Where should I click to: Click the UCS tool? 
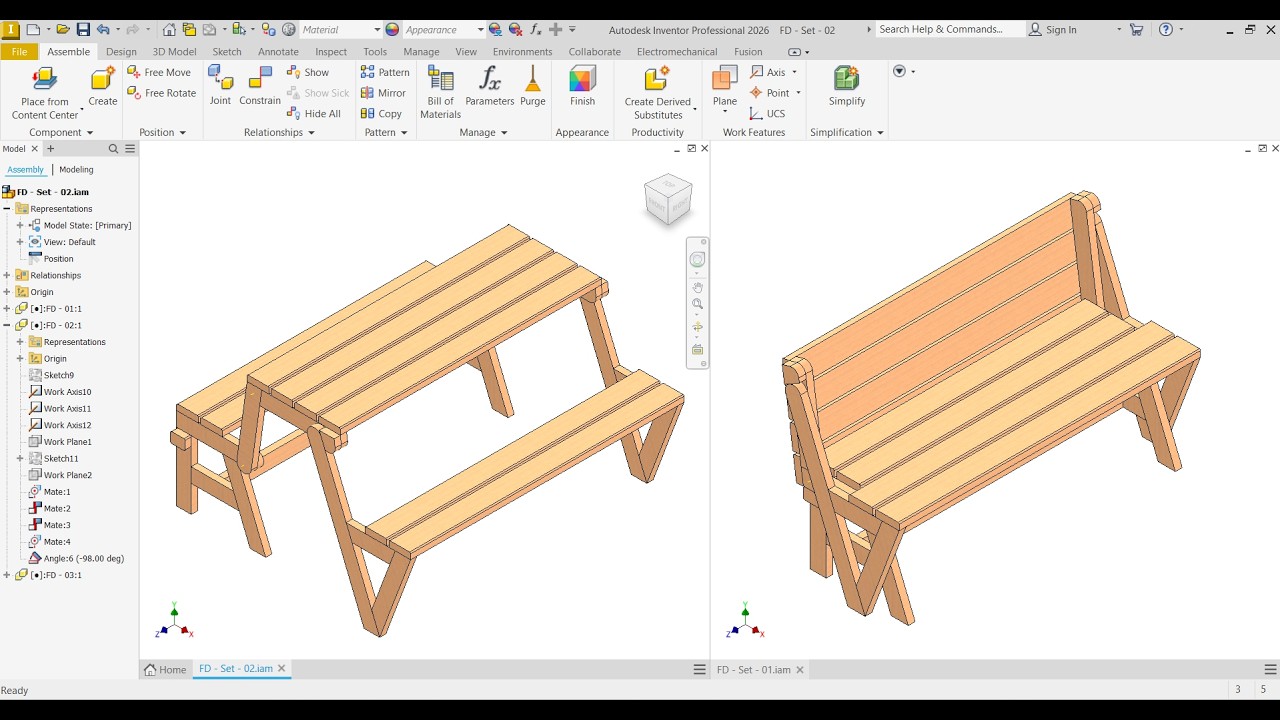coord(767,114)
